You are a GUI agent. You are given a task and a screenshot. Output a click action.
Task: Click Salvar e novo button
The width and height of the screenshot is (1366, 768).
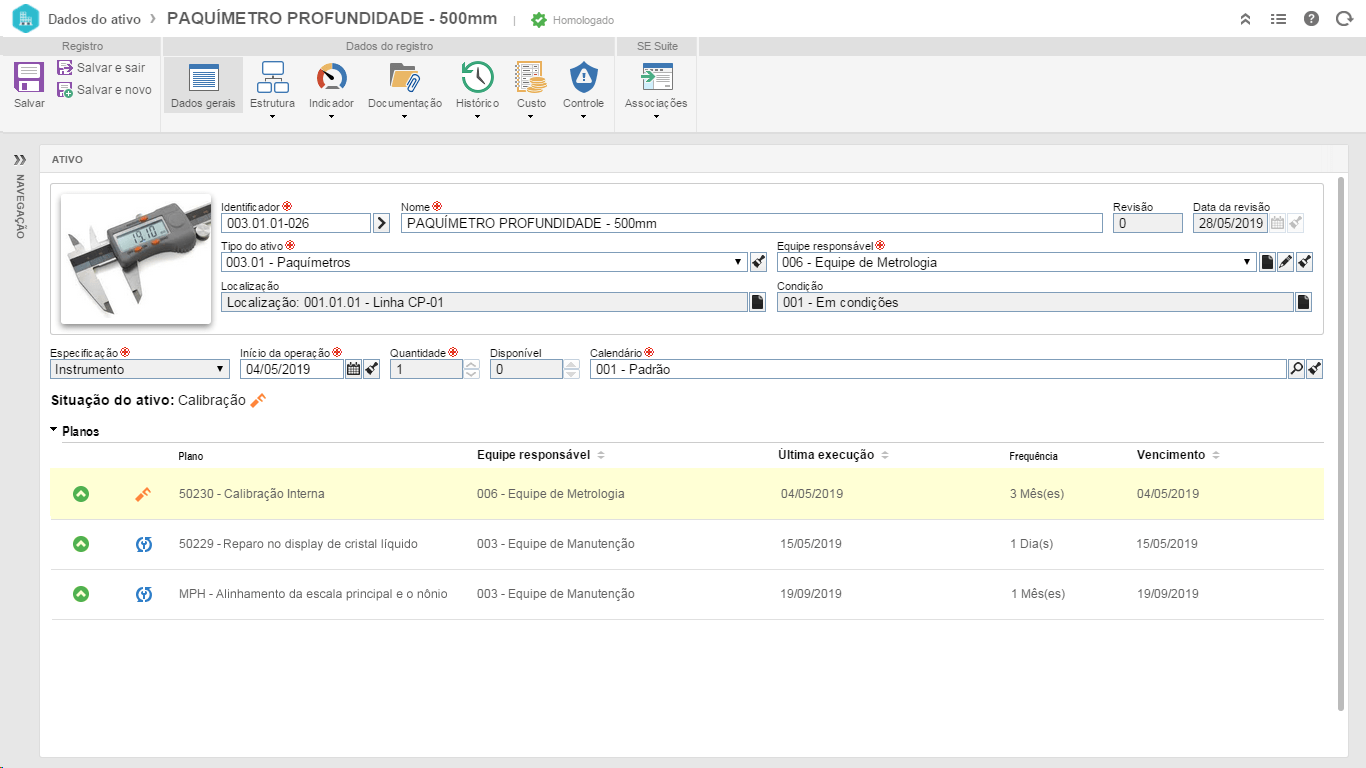point(104,90)
